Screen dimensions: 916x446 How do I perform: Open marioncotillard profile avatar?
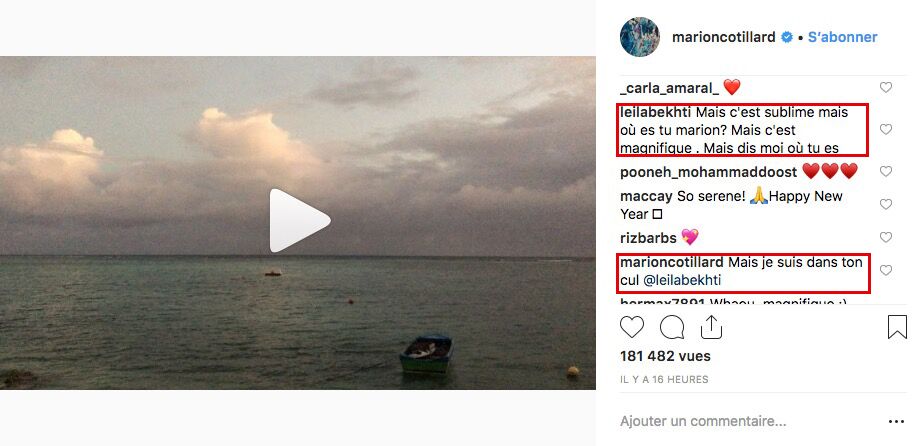640,37
